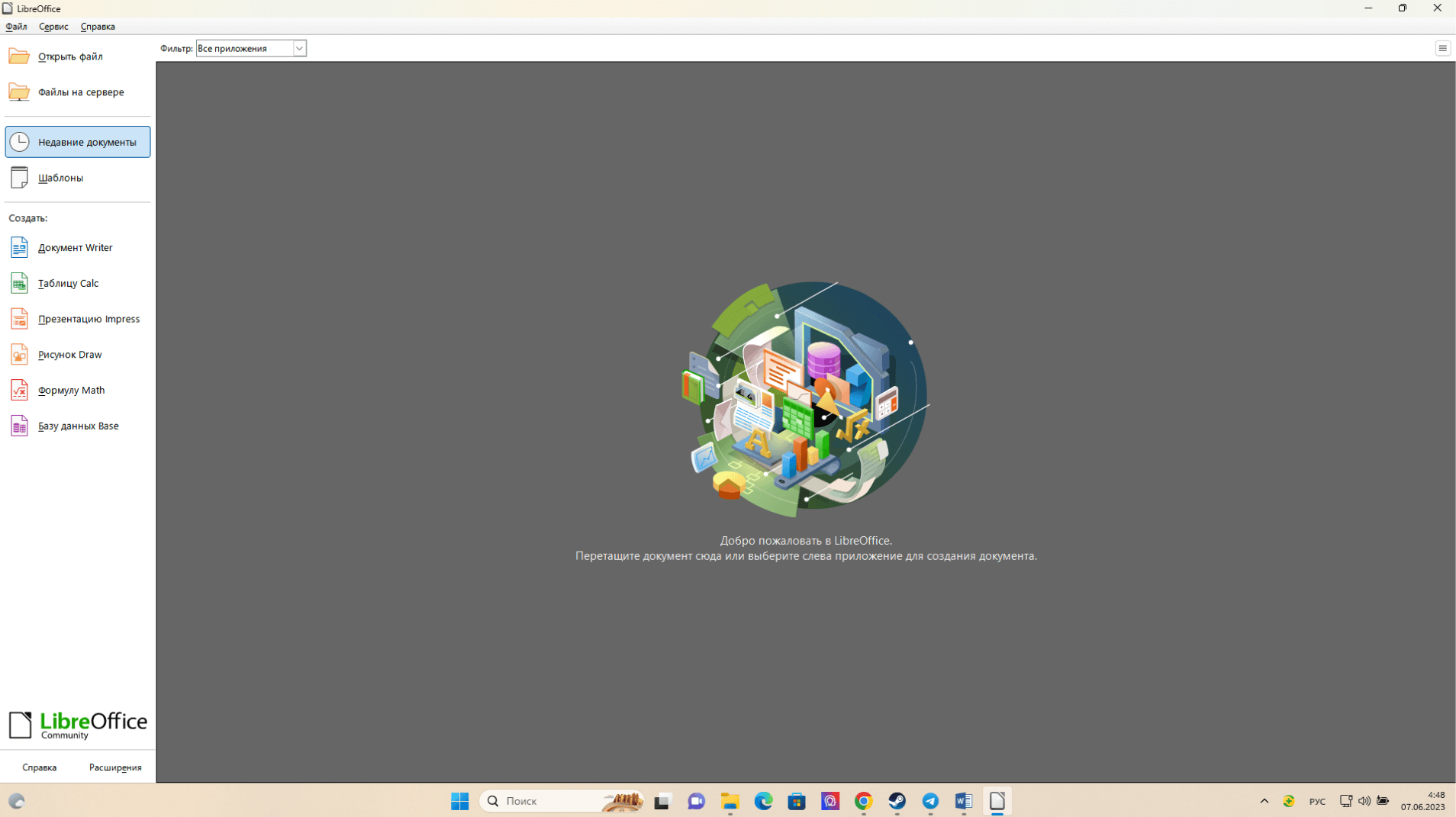The image size is (1456, 817).
Task: Click the Справка button at bottom left
Action: tap(40, 767)
